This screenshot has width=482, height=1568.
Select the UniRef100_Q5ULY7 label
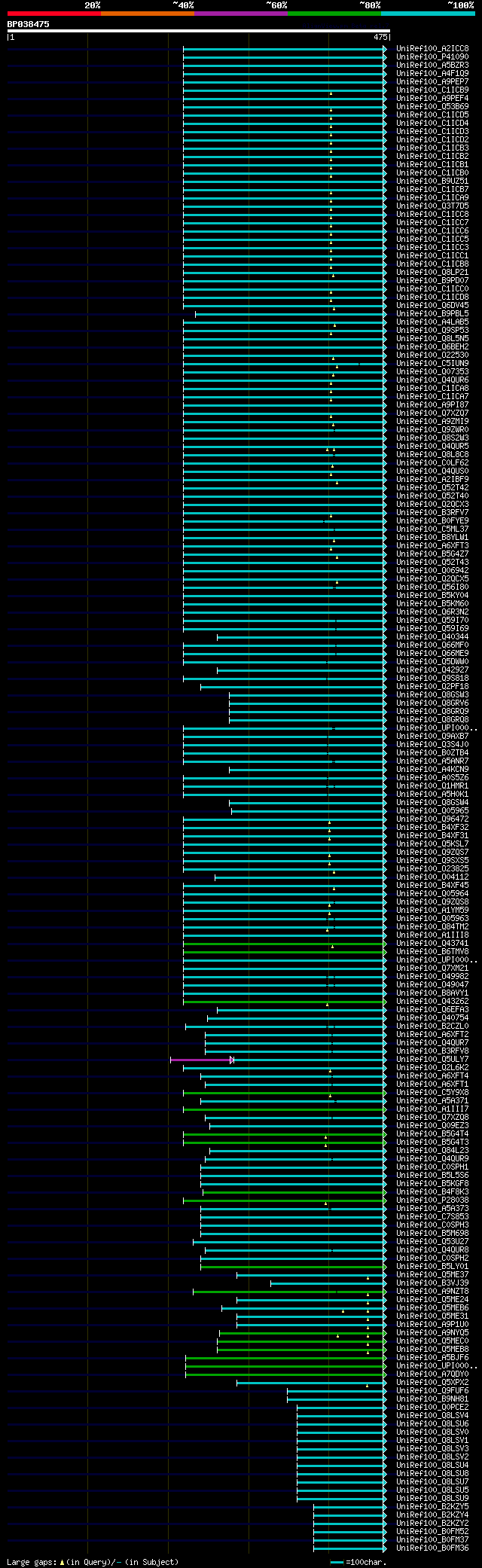click(432, 1060)
